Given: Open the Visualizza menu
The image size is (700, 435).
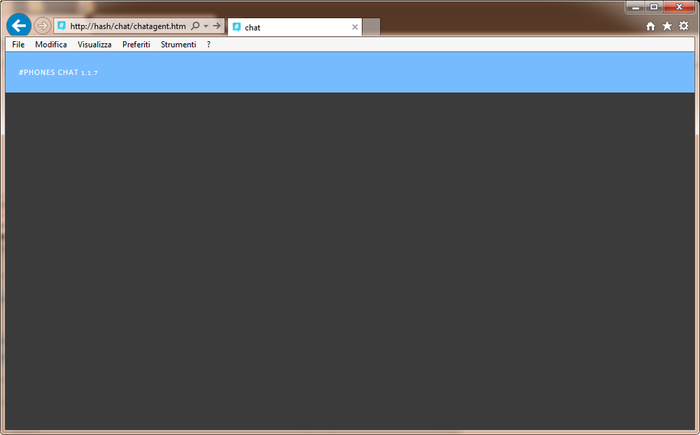Looking at the screenshot, I should pos(94,44).
